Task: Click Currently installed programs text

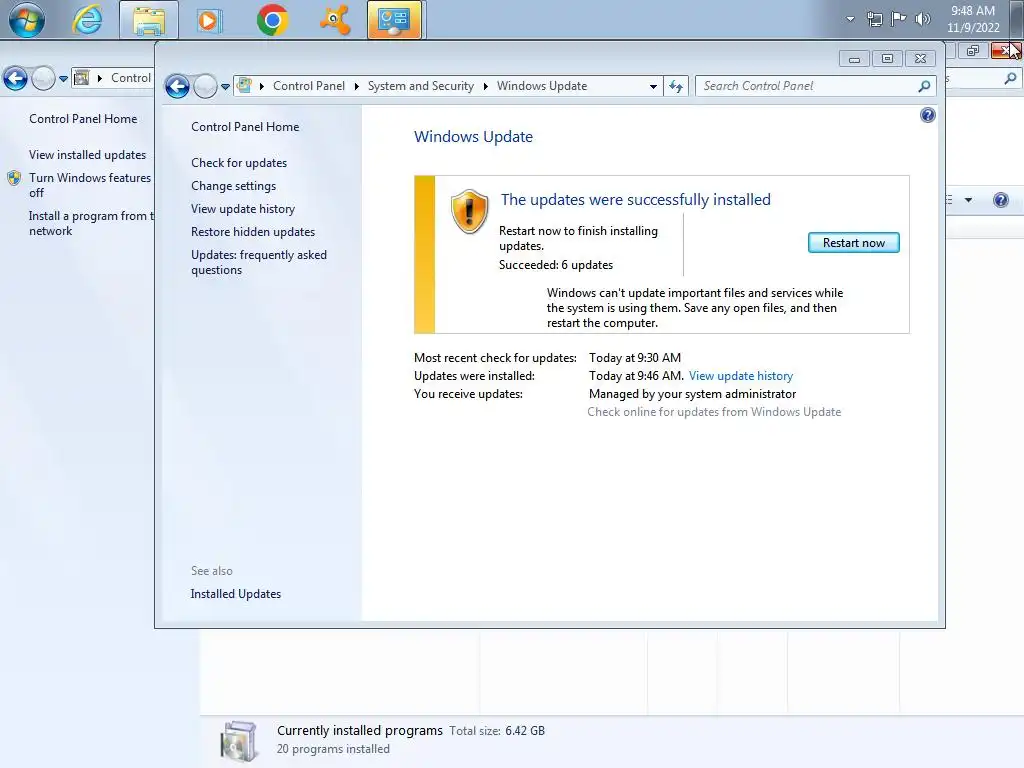Action: [x=360, y=730]
